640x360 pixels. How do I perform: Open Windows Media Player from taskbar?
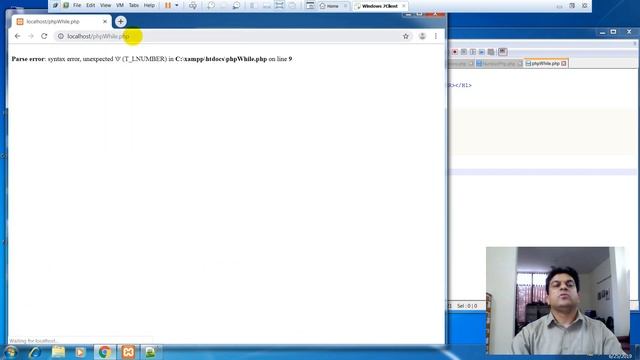click(x=80, y=352)
